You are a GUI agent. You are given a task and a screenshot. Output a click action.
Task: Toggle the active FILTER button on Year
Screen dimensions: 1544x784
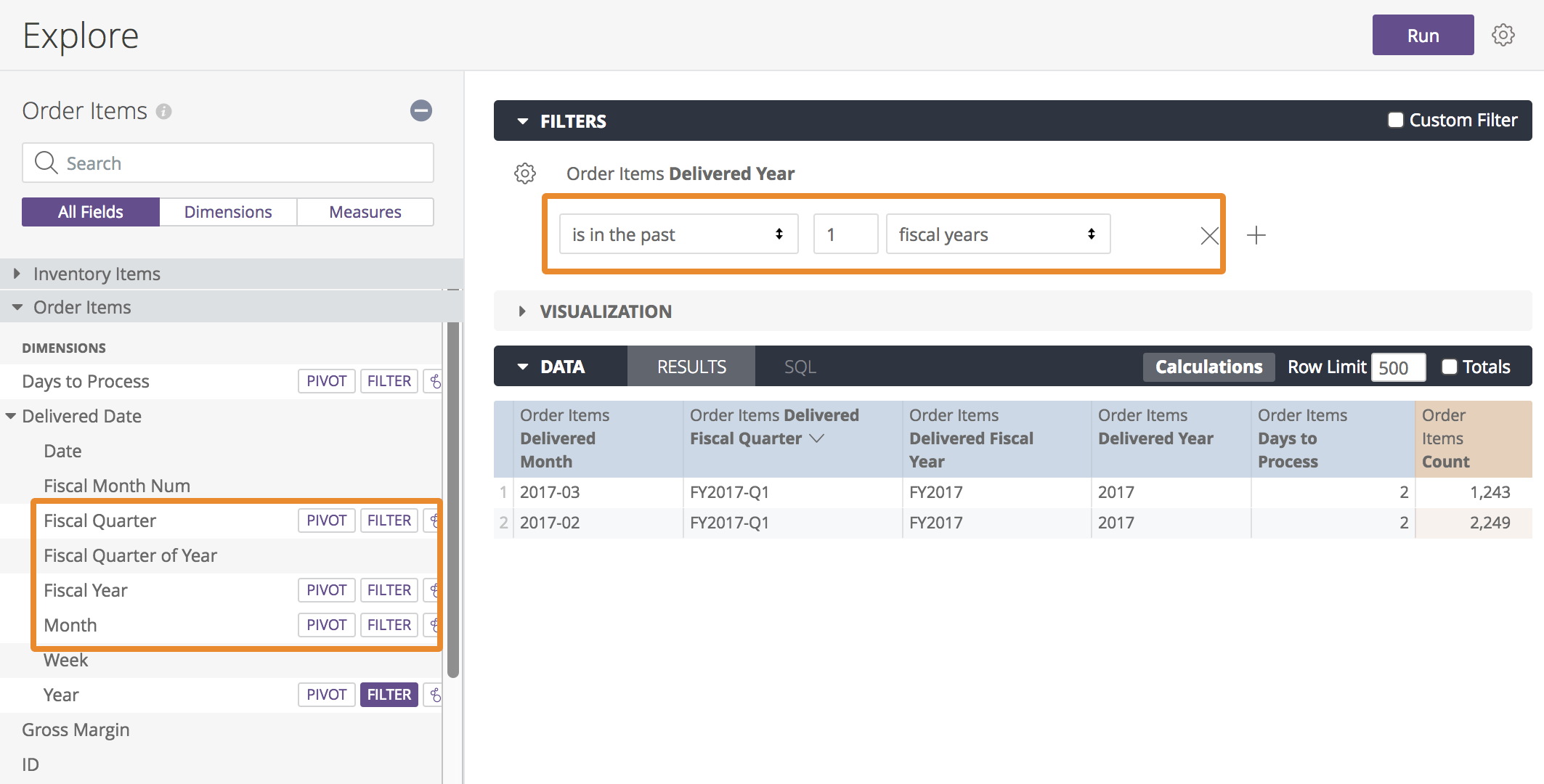tap(389, 695)
